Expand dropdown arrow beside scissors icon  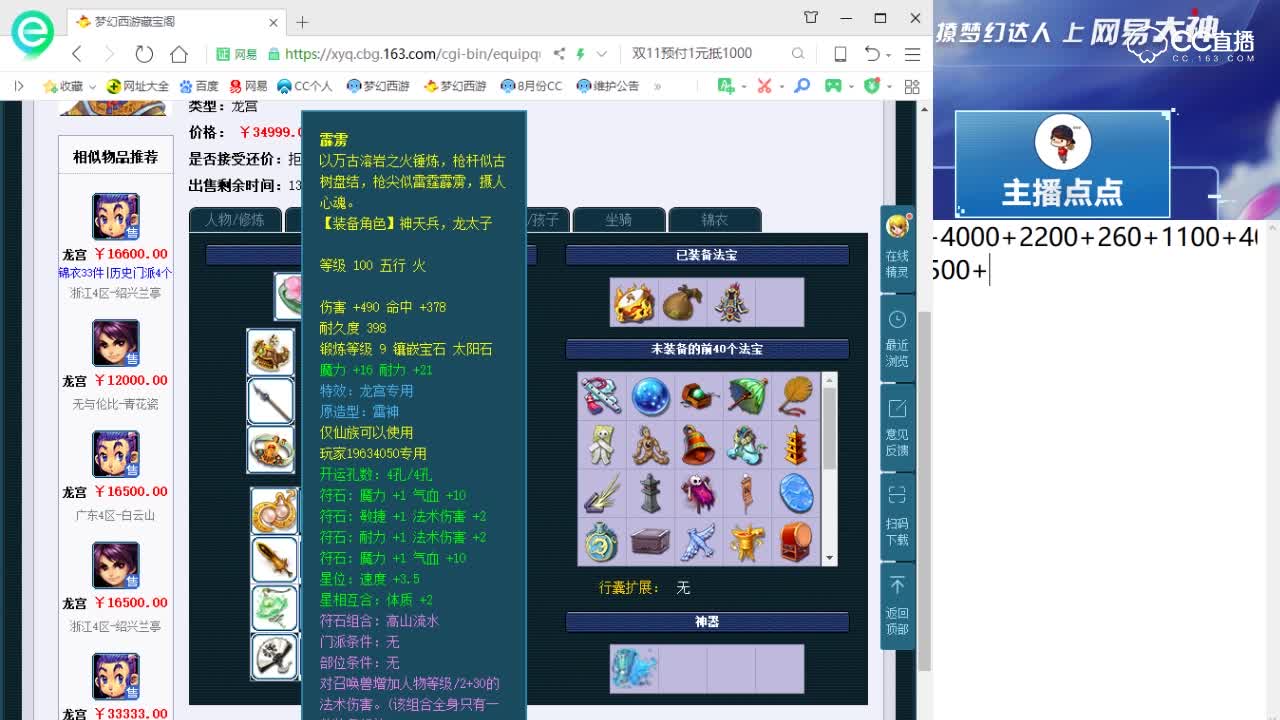coord(781,87)
